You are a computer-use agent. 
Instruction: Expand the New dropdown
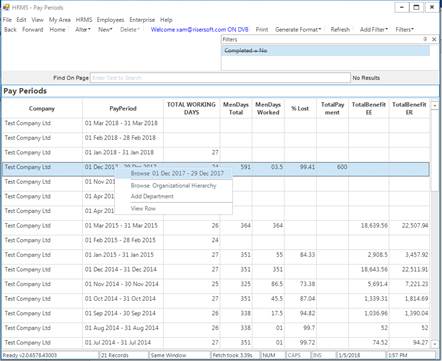click(x=105, y=29)
